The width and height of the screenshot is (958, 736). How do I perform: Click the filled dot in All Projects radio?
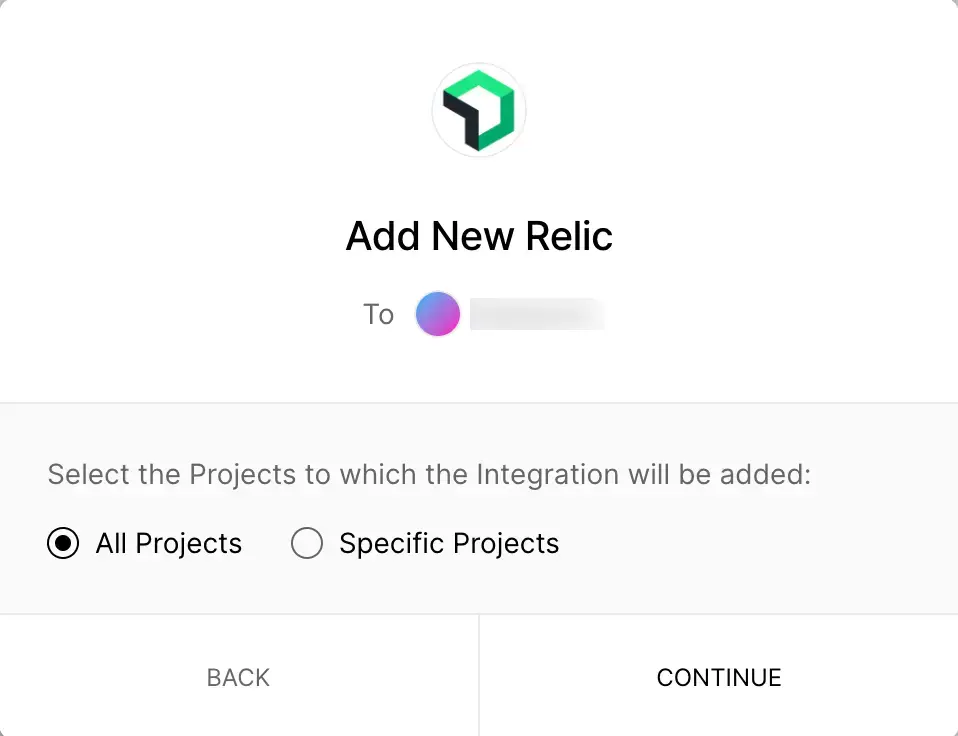tap(63, 544)
